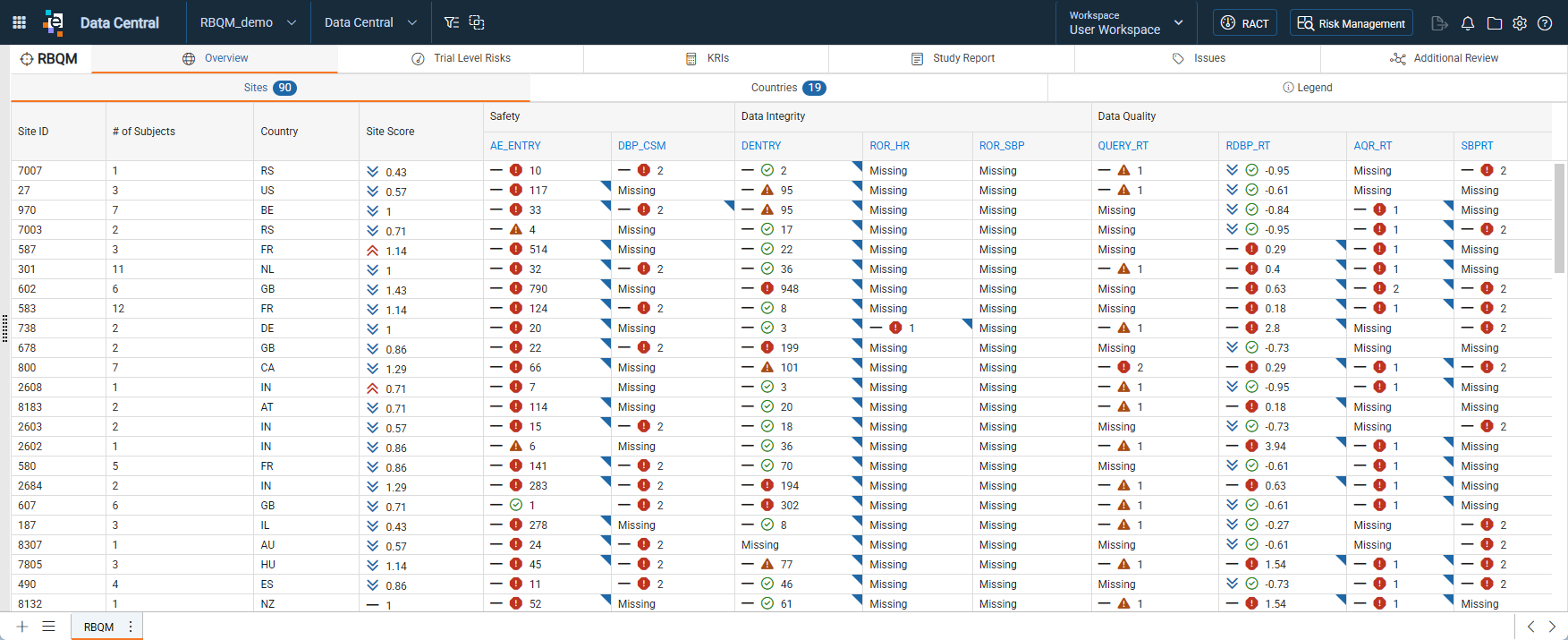Click down-trend arrow for site 7007 score

click(373, 172)
